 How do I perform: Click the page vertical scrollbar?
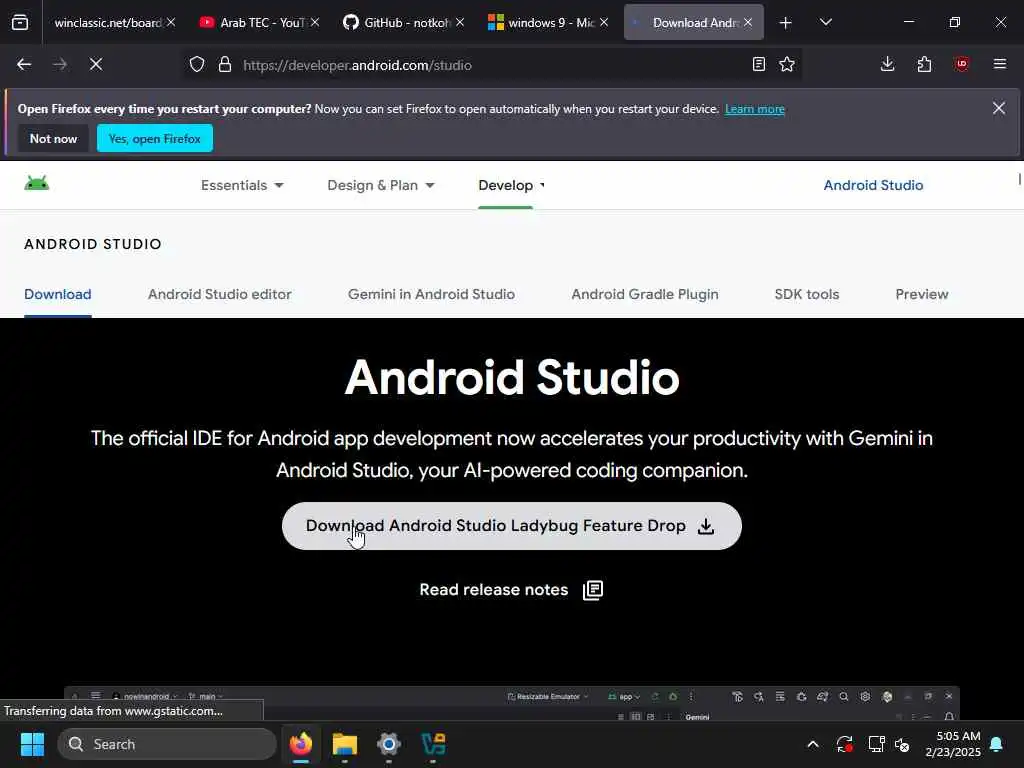click(1019, 179)
